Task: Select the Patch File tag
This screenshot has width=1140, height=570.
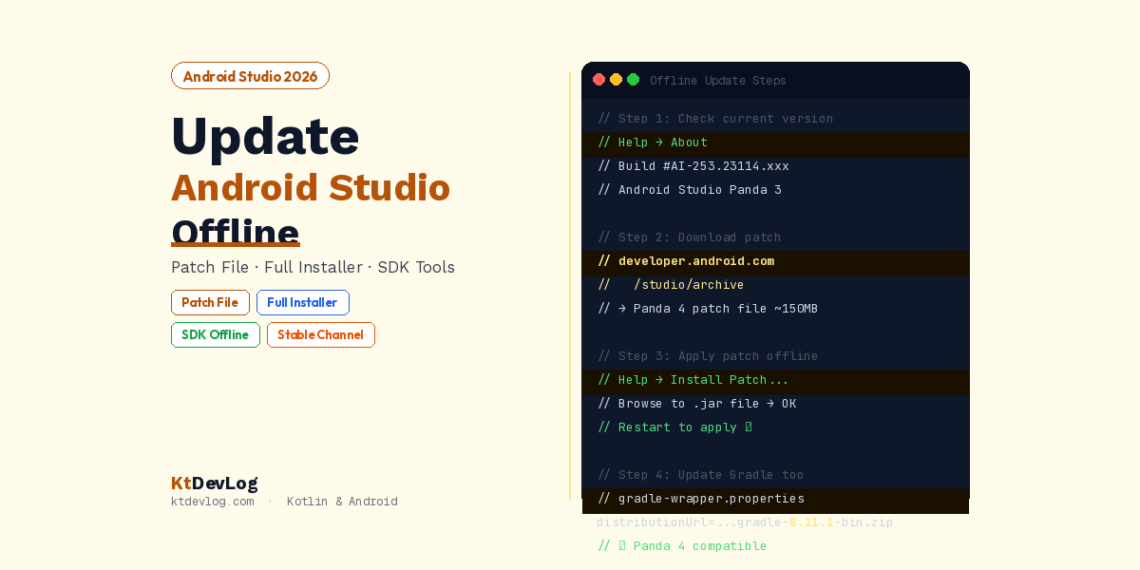Action: [210, 302]
